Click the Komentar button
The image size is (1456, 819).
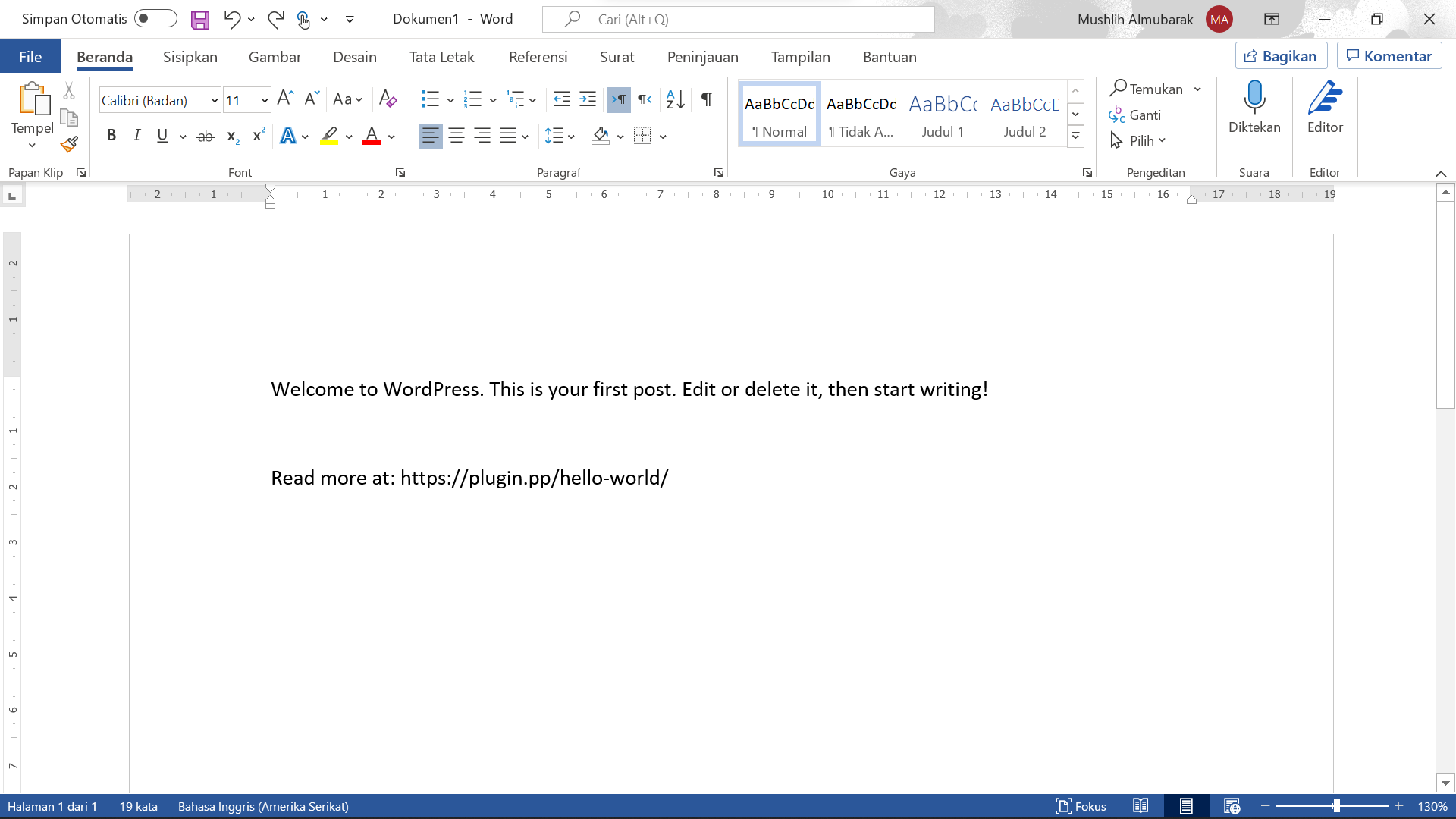pyautogui.click(x=1389, y=56)
